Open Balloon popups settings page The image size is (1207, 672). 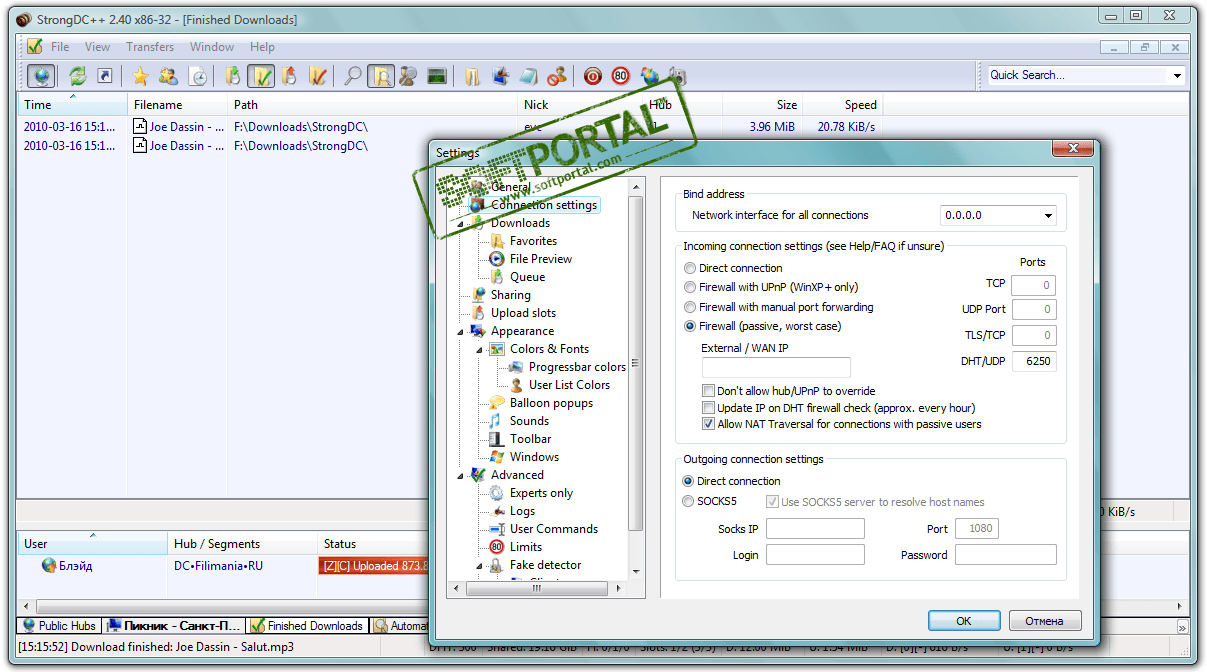[x=551, y=403]
